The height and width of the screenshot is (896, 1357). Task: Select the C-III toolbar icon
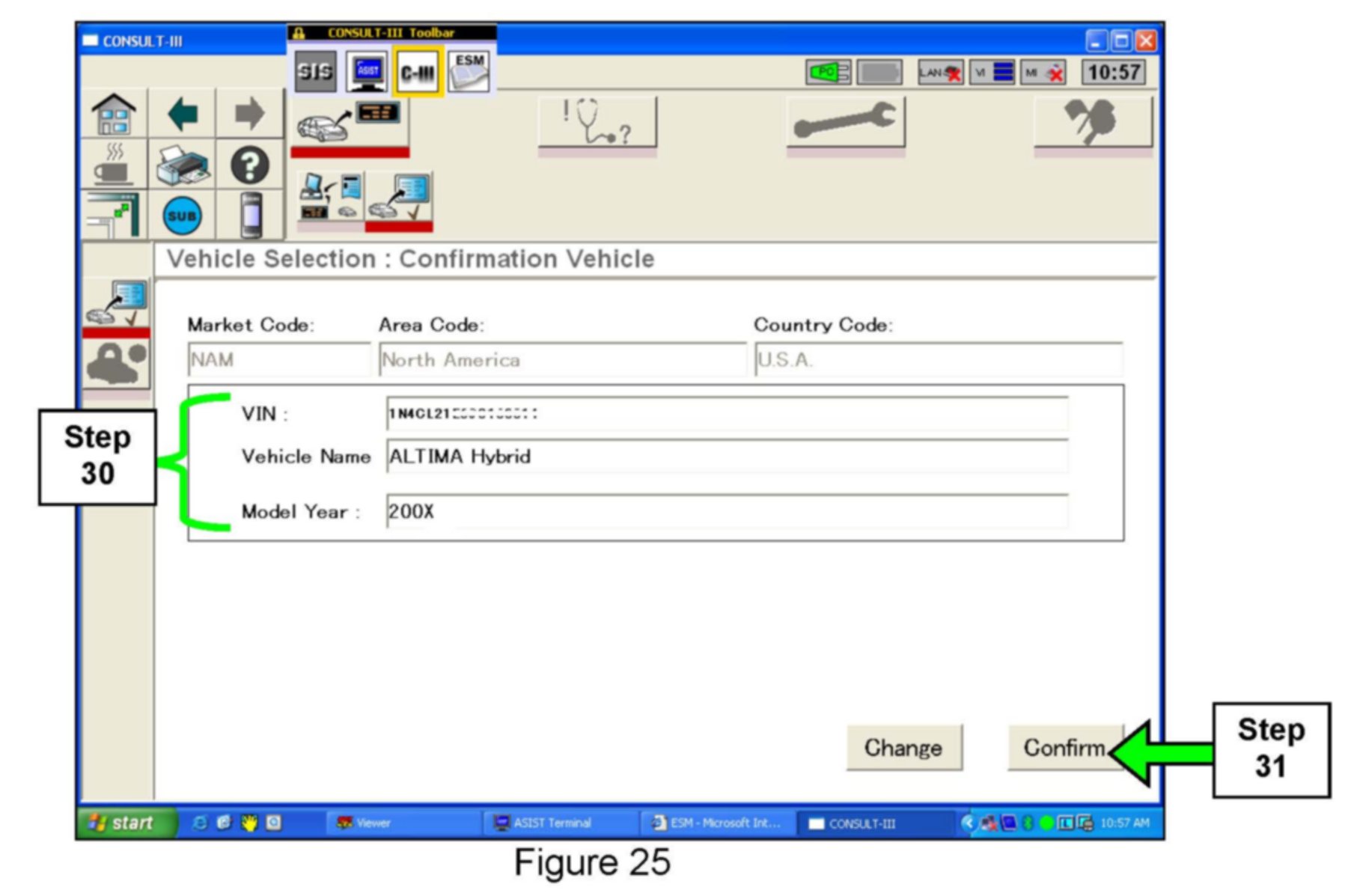(418, 73)
